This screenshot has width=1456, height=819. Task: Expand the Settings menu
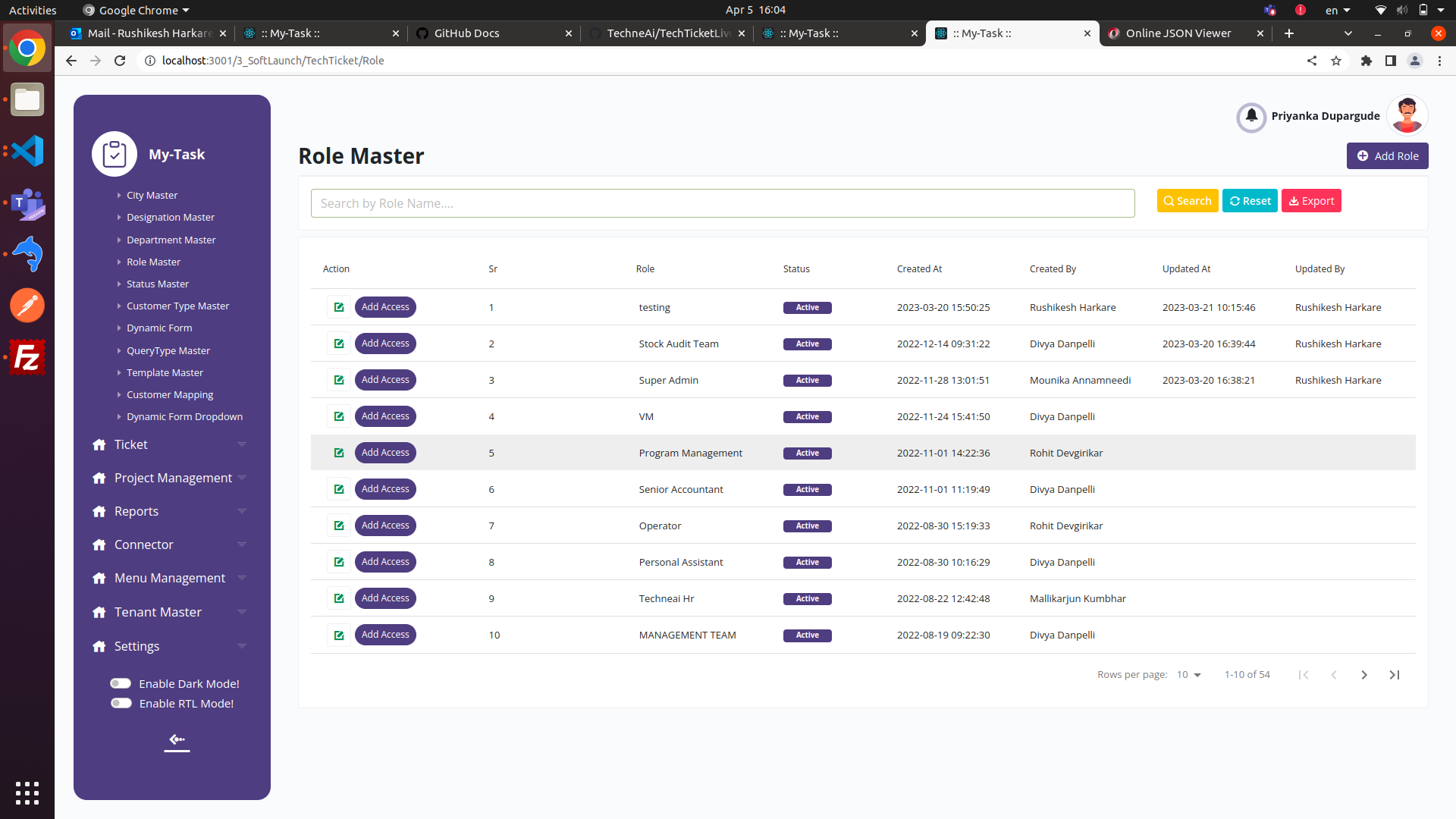170,646
